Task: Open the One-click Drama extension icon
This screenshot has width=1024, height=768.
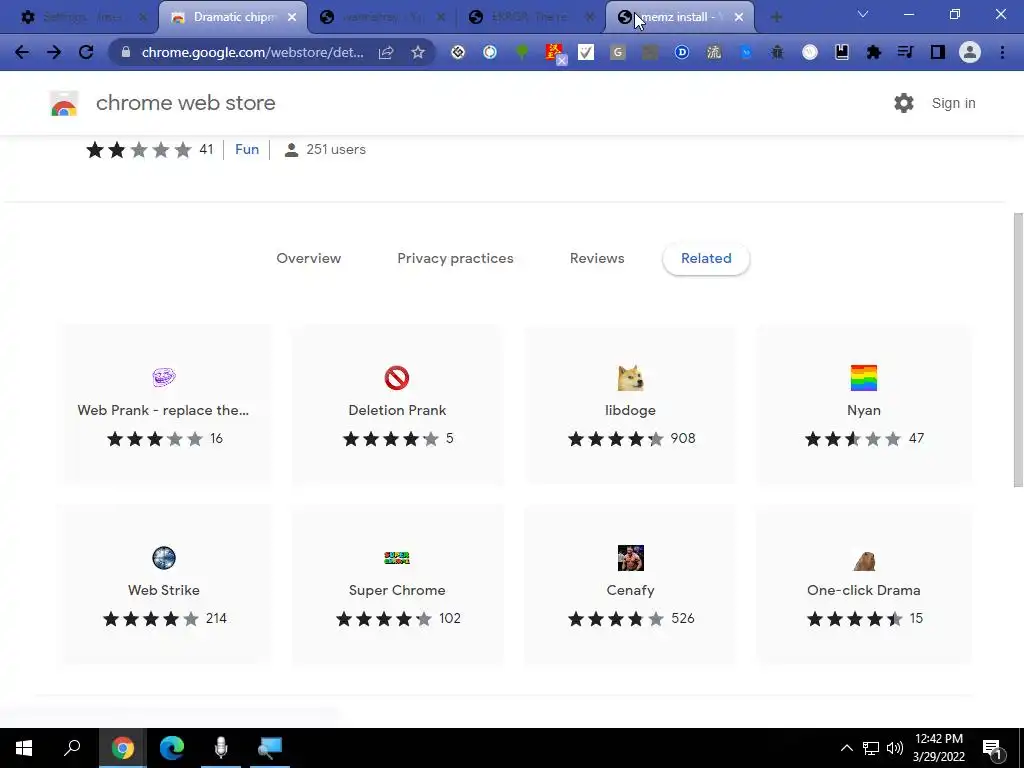Action: 863,560
